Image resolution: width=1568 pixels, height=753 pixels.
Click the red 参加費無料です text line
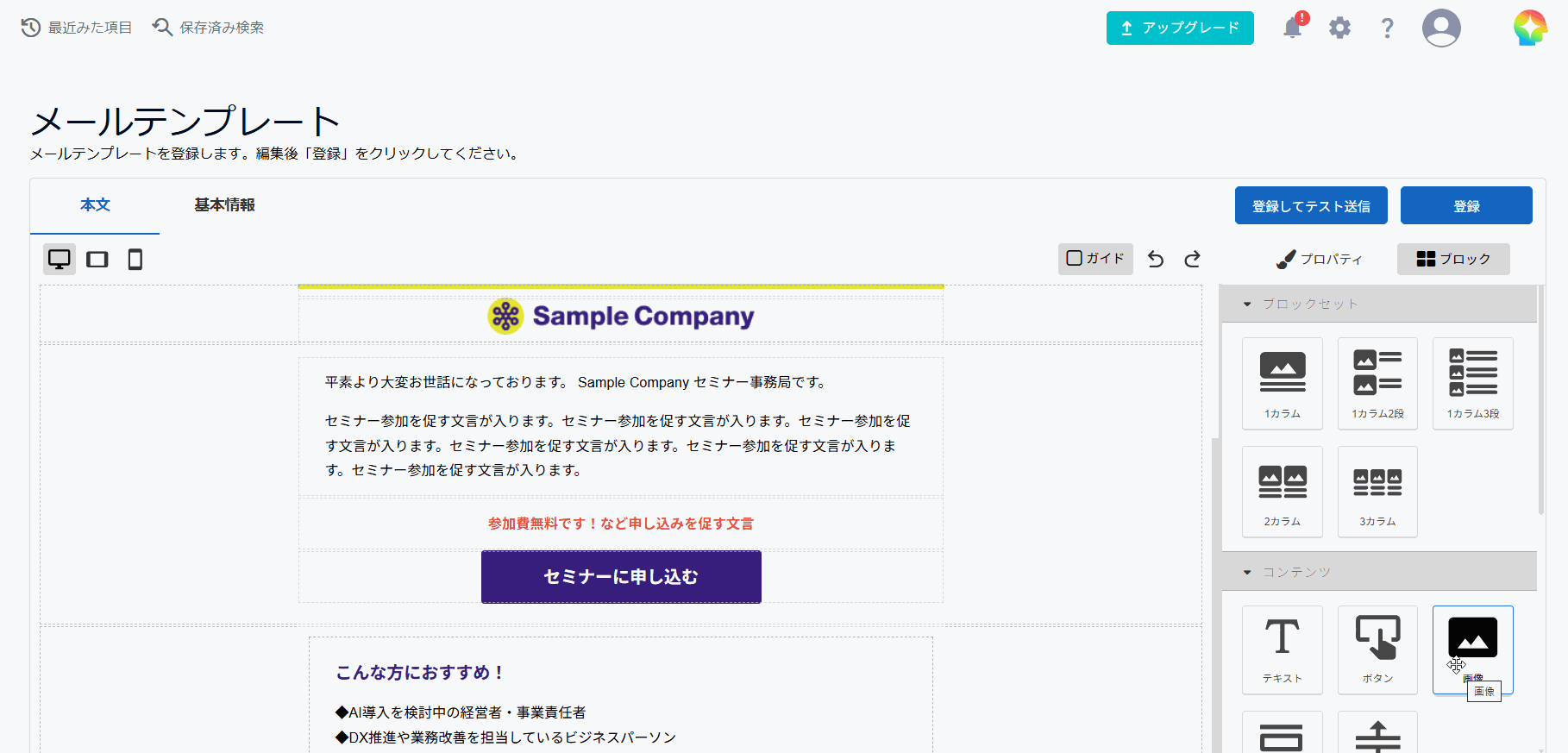tap(621, 524)
